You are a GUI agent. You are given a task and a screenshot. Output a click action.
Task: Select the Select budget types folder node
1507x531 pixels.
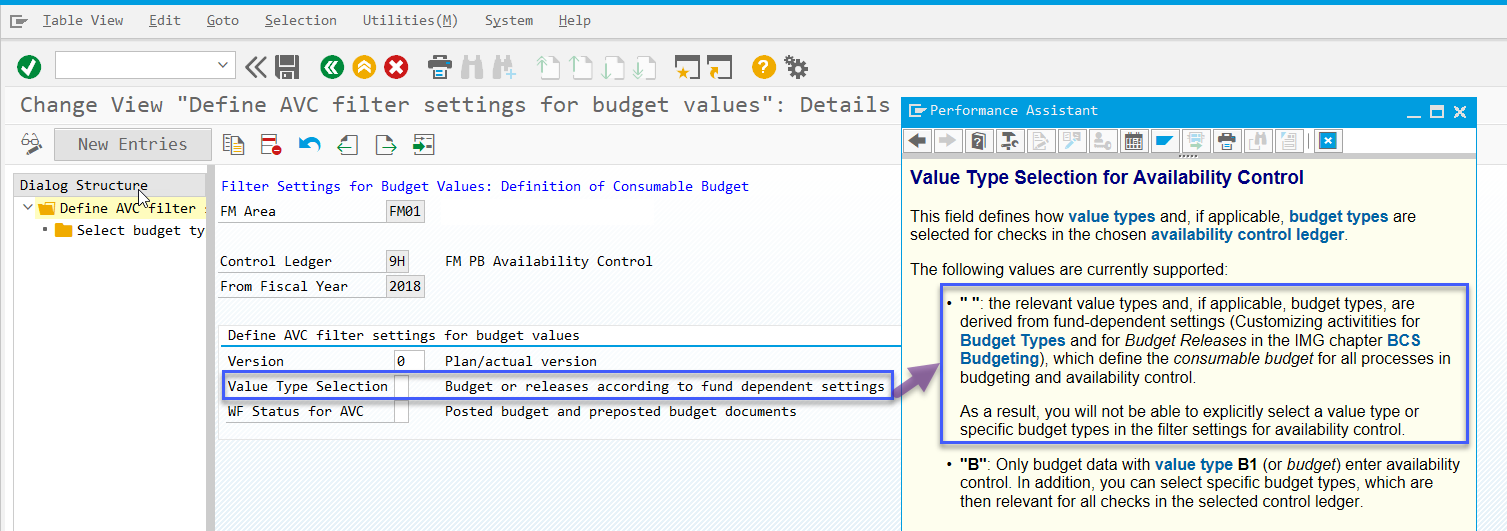coord(130,230)
